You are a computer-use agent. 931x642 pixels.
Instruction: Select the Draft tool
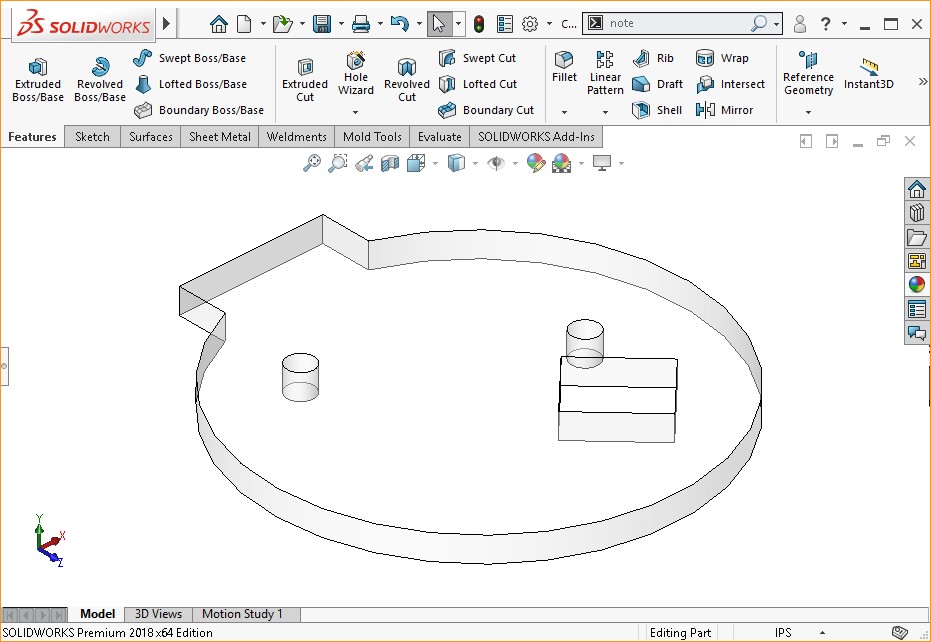[657, 84]
